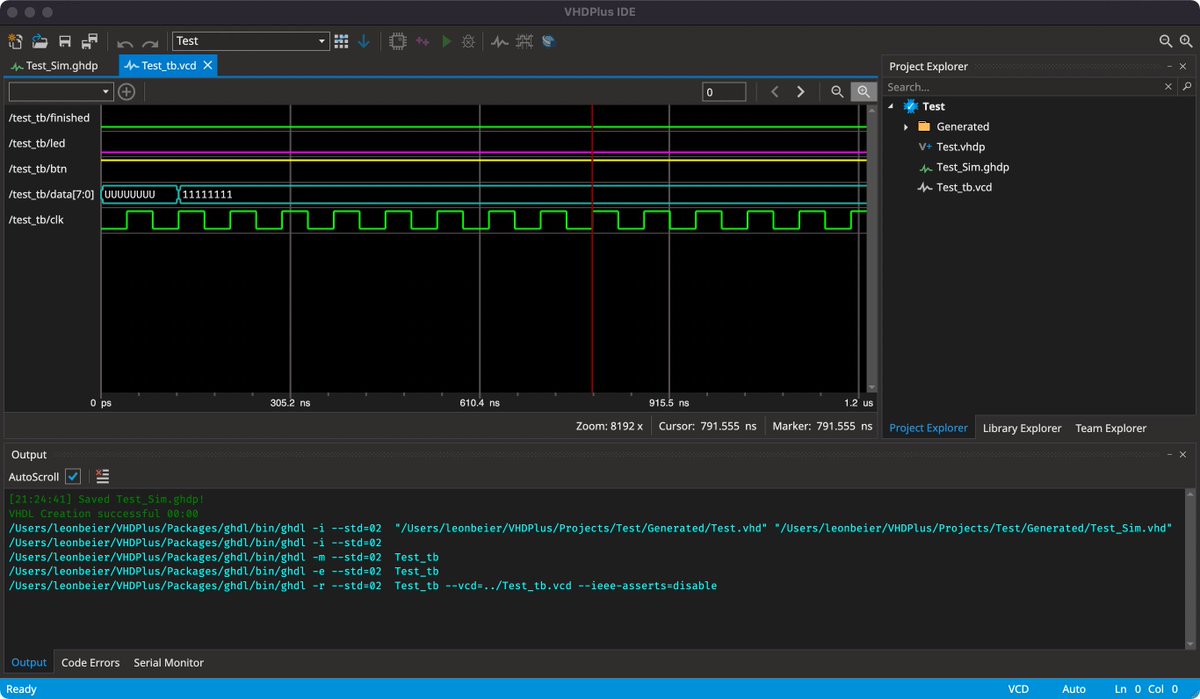The height and width of the screenshot is (699, 1200).
Task: Click the Project Explorer search magnifier icon
Action: pyautogui.click(x=1187, y=87)
